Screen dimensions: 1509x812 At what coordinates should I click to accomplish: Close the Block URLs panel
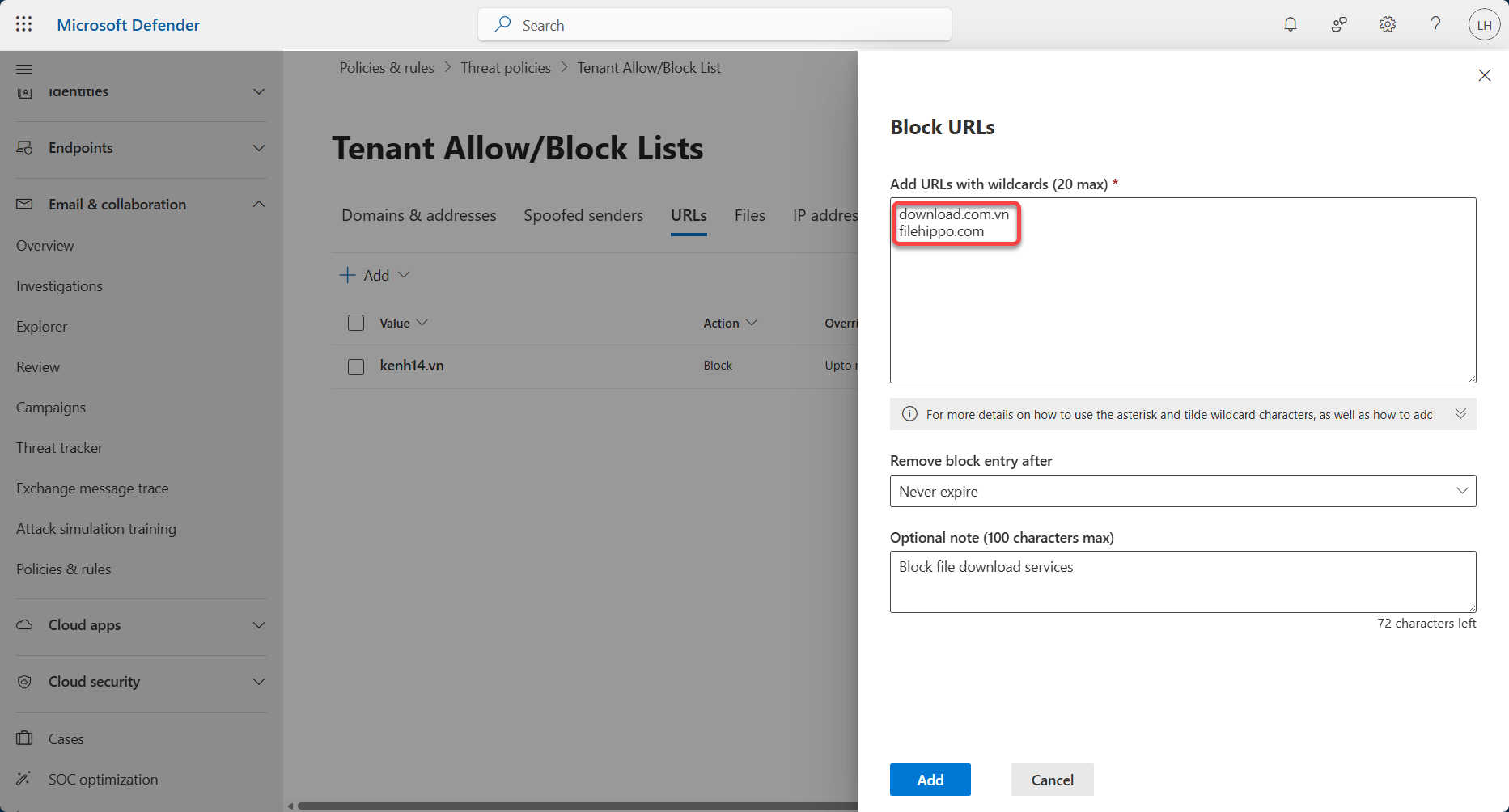(1484, 75)
